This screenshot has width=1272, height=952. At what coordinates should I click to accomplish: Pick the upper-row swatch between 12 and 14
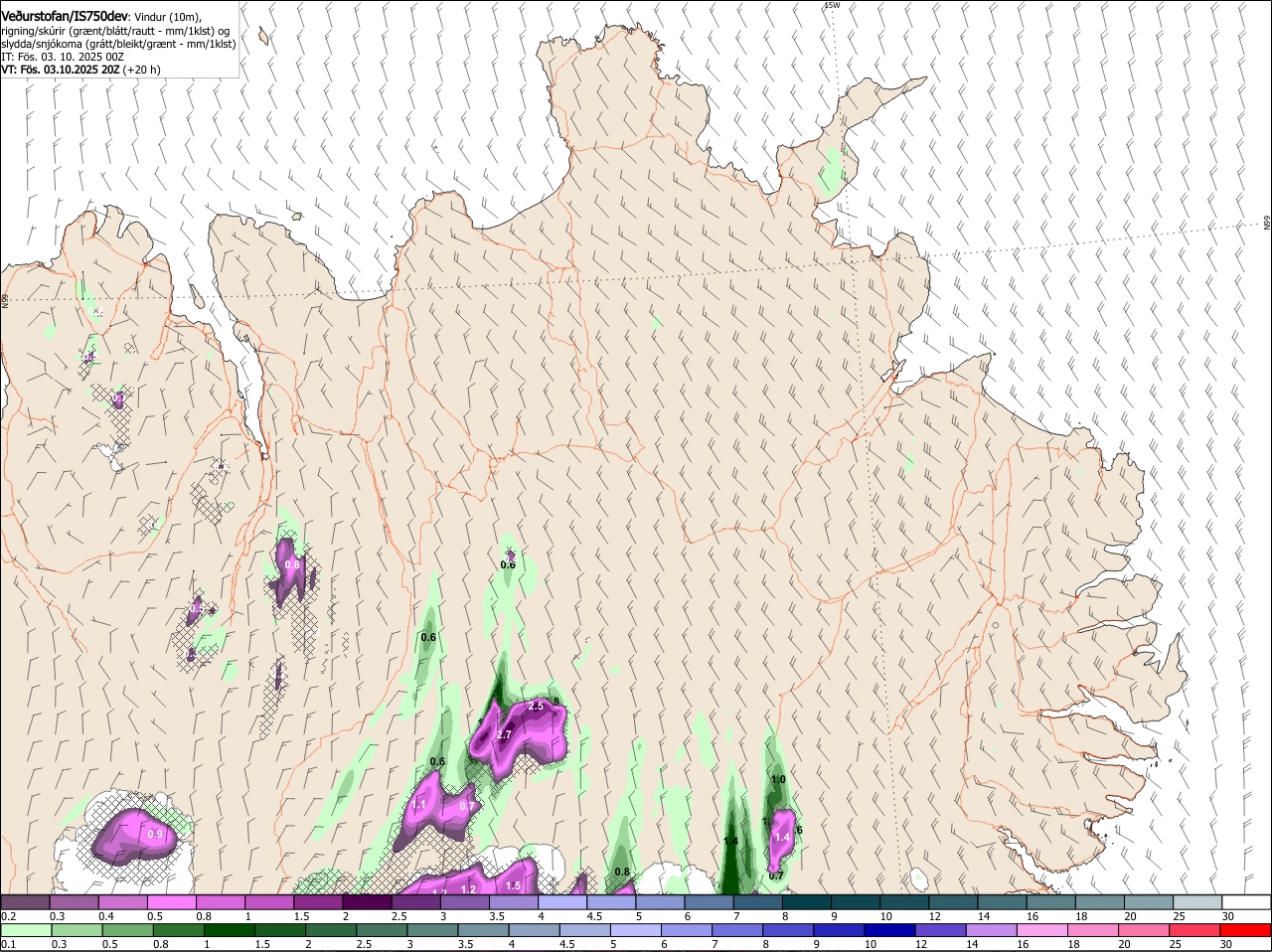click(x=954, y=901)
